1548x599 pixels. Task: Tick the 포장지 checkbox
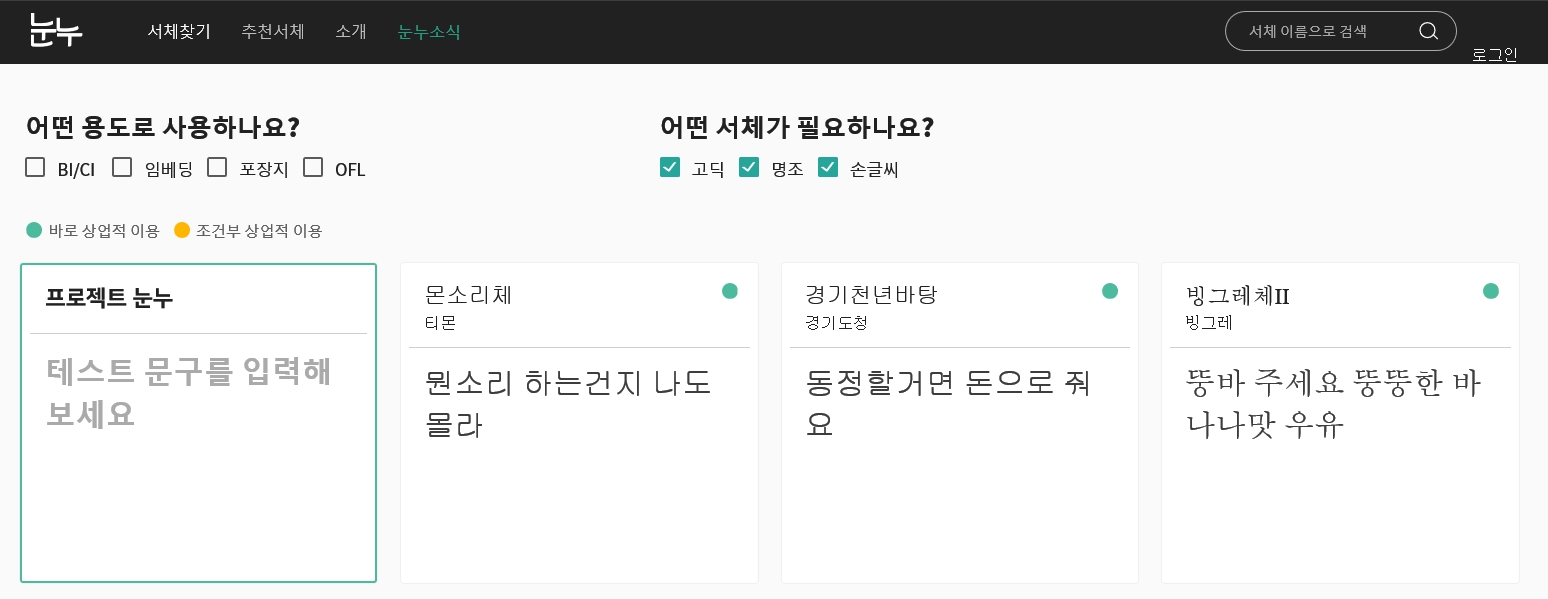[217, 168]
